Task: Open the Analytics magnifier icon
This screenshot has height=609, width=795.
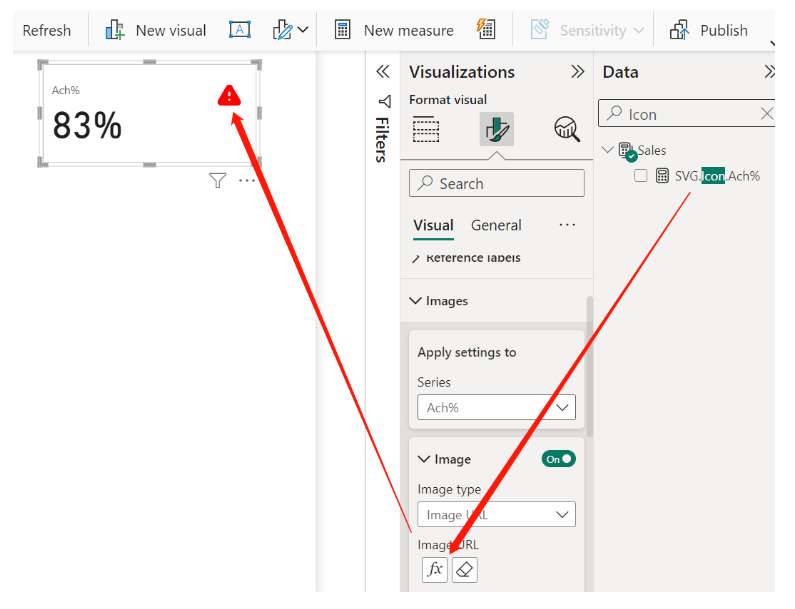Action: click(x=566, y=129)
